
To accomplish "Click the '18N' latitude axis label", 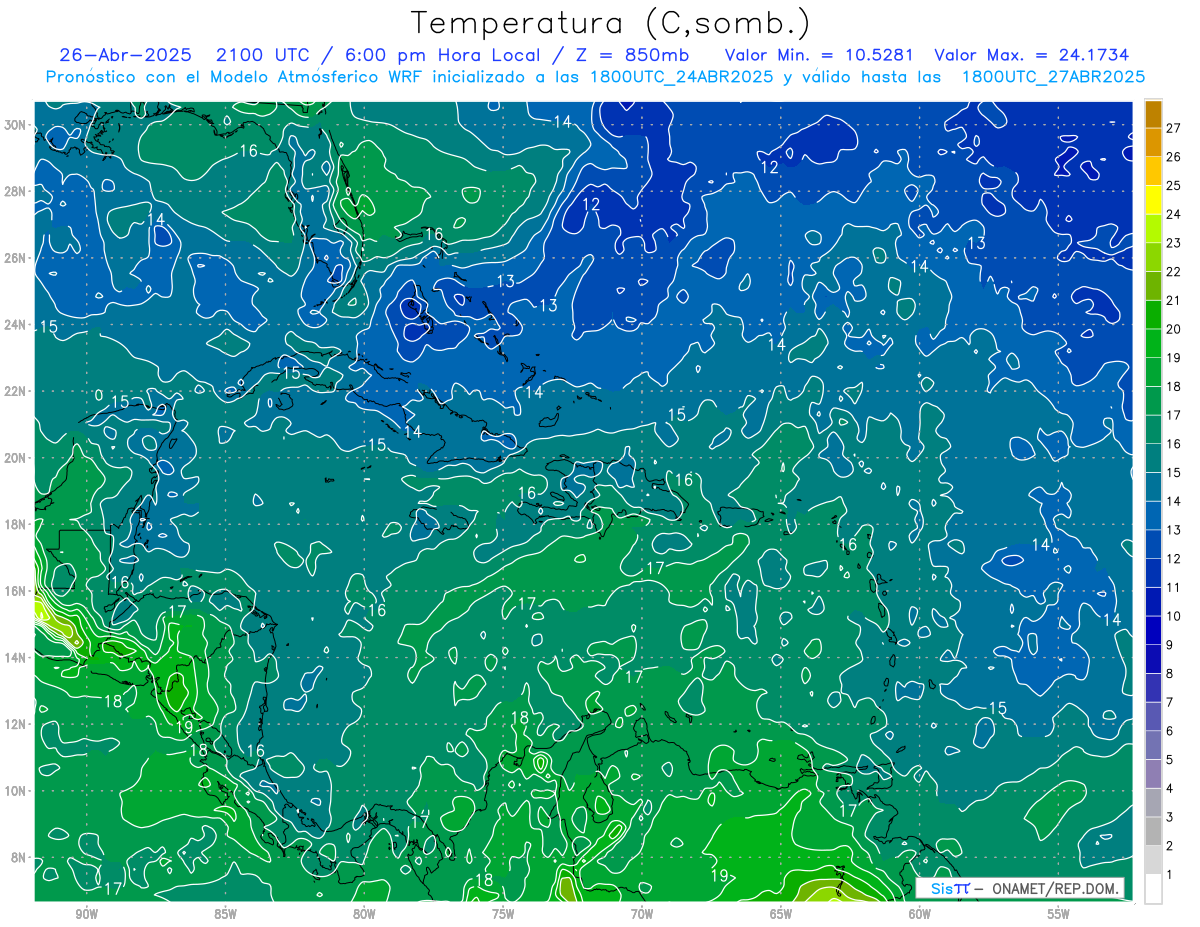I will coord(15,524).
